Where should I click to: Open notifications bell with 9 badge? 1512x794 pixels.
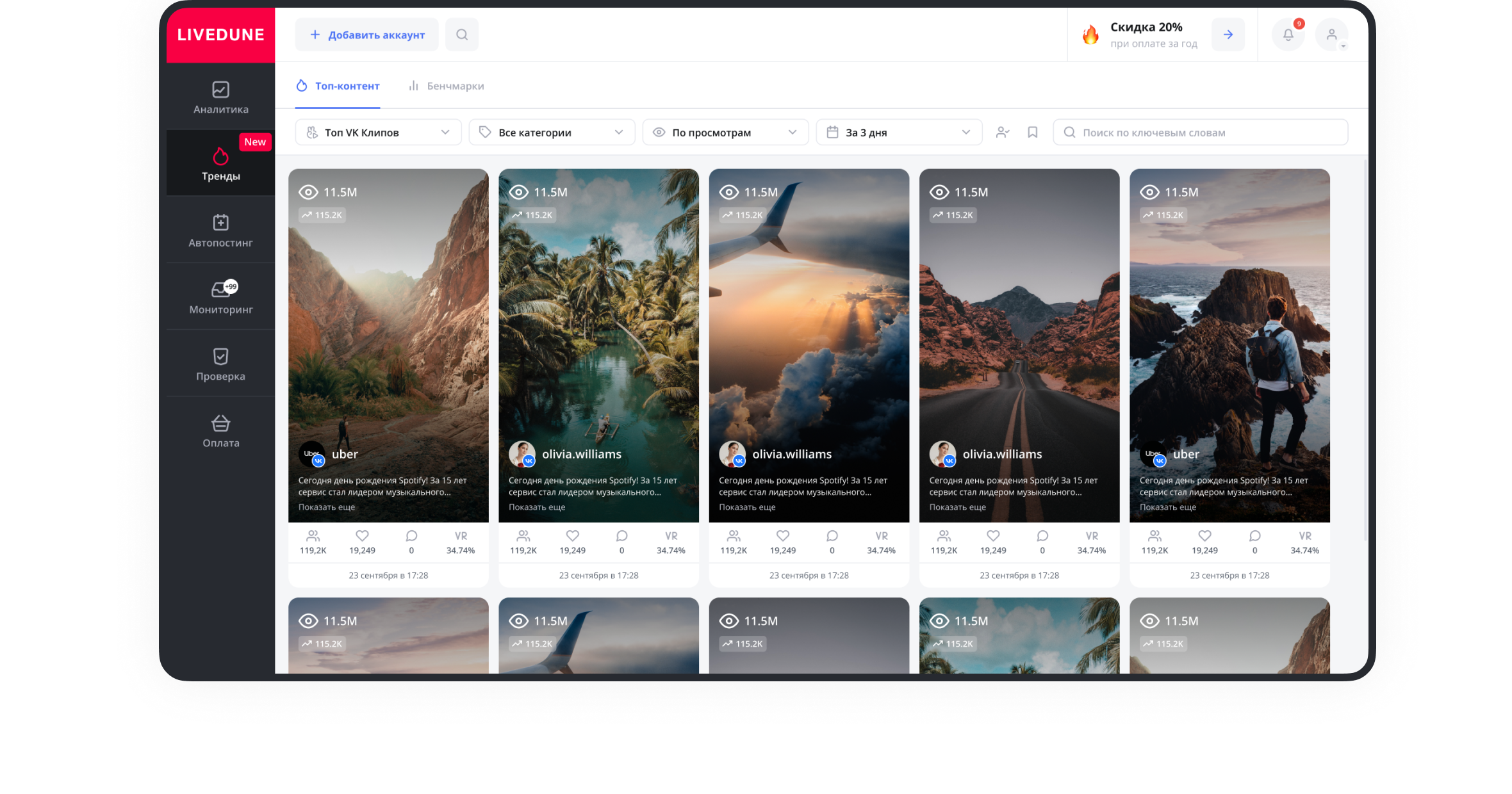click(x=1288, y=35)
